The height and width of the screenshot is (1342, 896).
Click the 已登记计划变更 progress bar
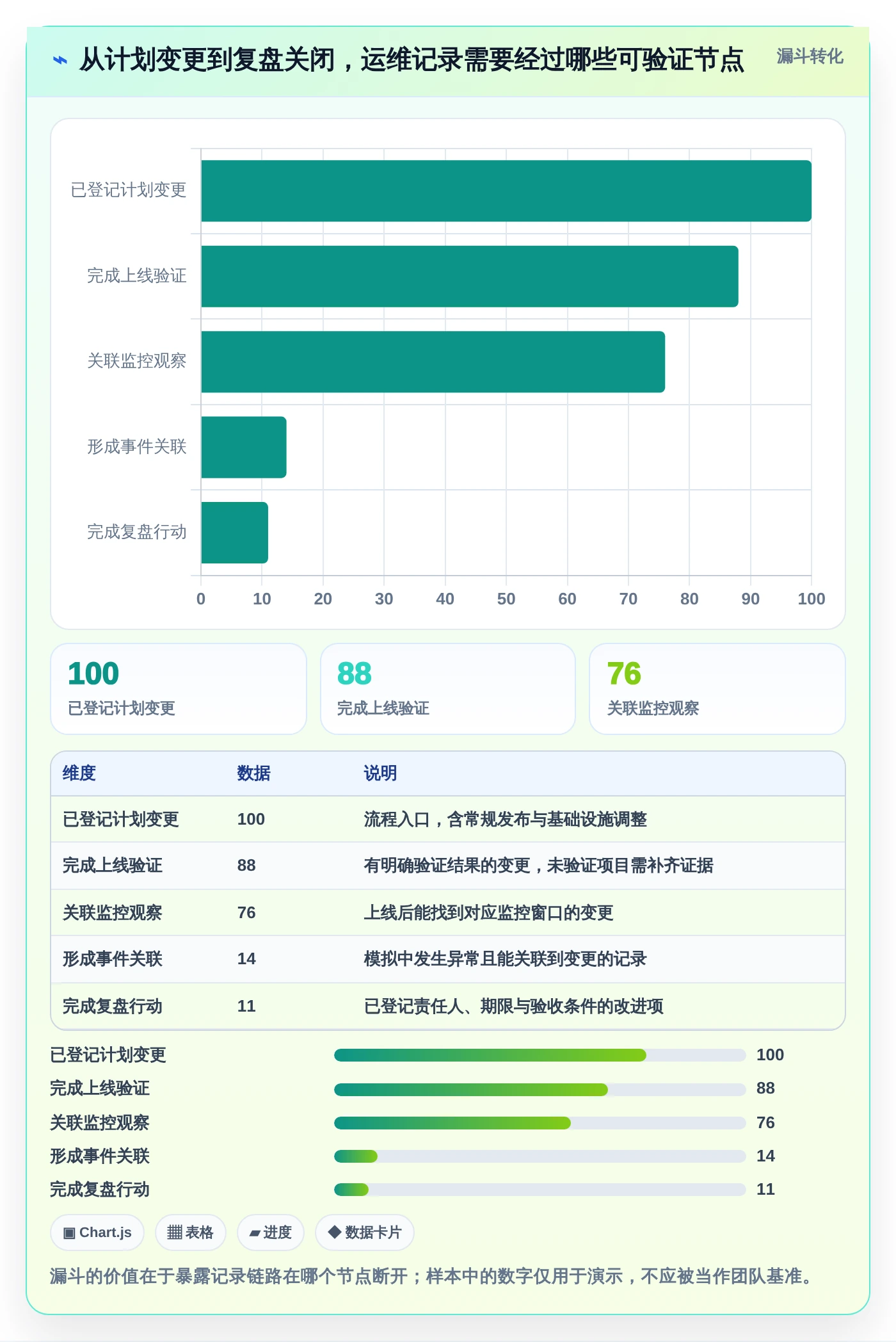(540, 1055)
